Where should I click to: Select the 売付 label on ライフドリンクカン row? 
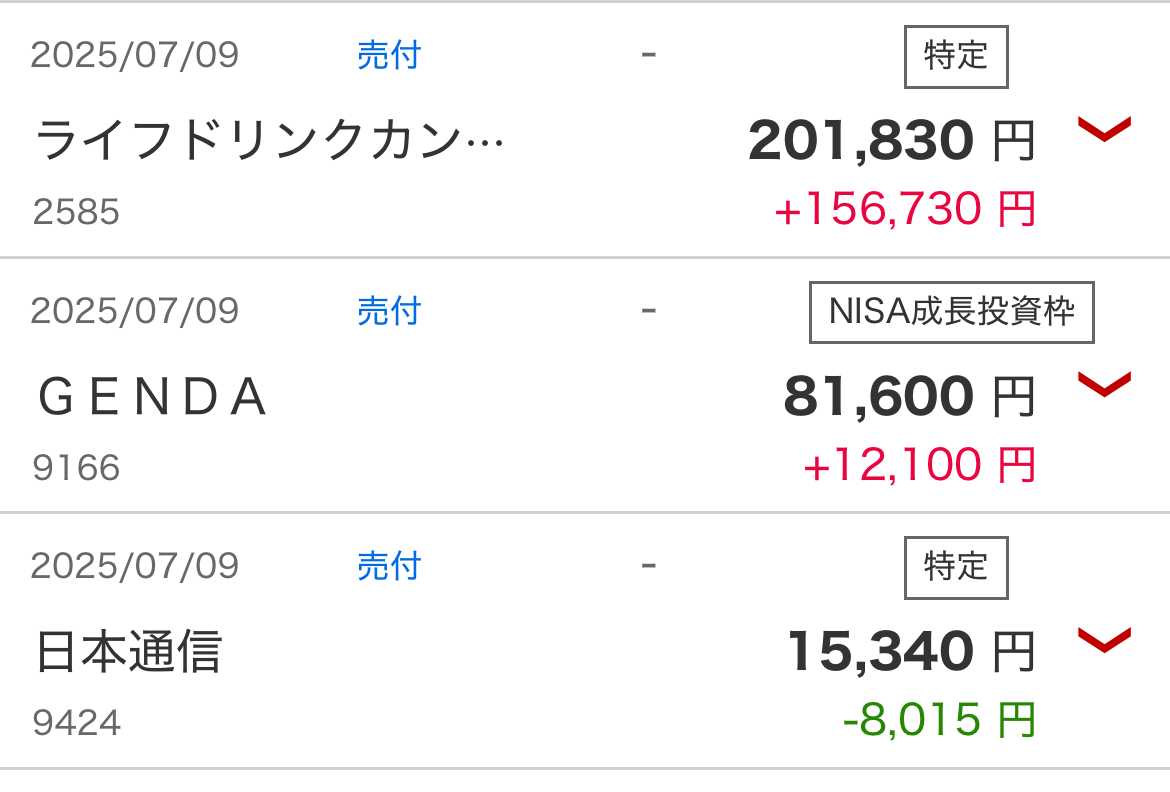[389, 55]
